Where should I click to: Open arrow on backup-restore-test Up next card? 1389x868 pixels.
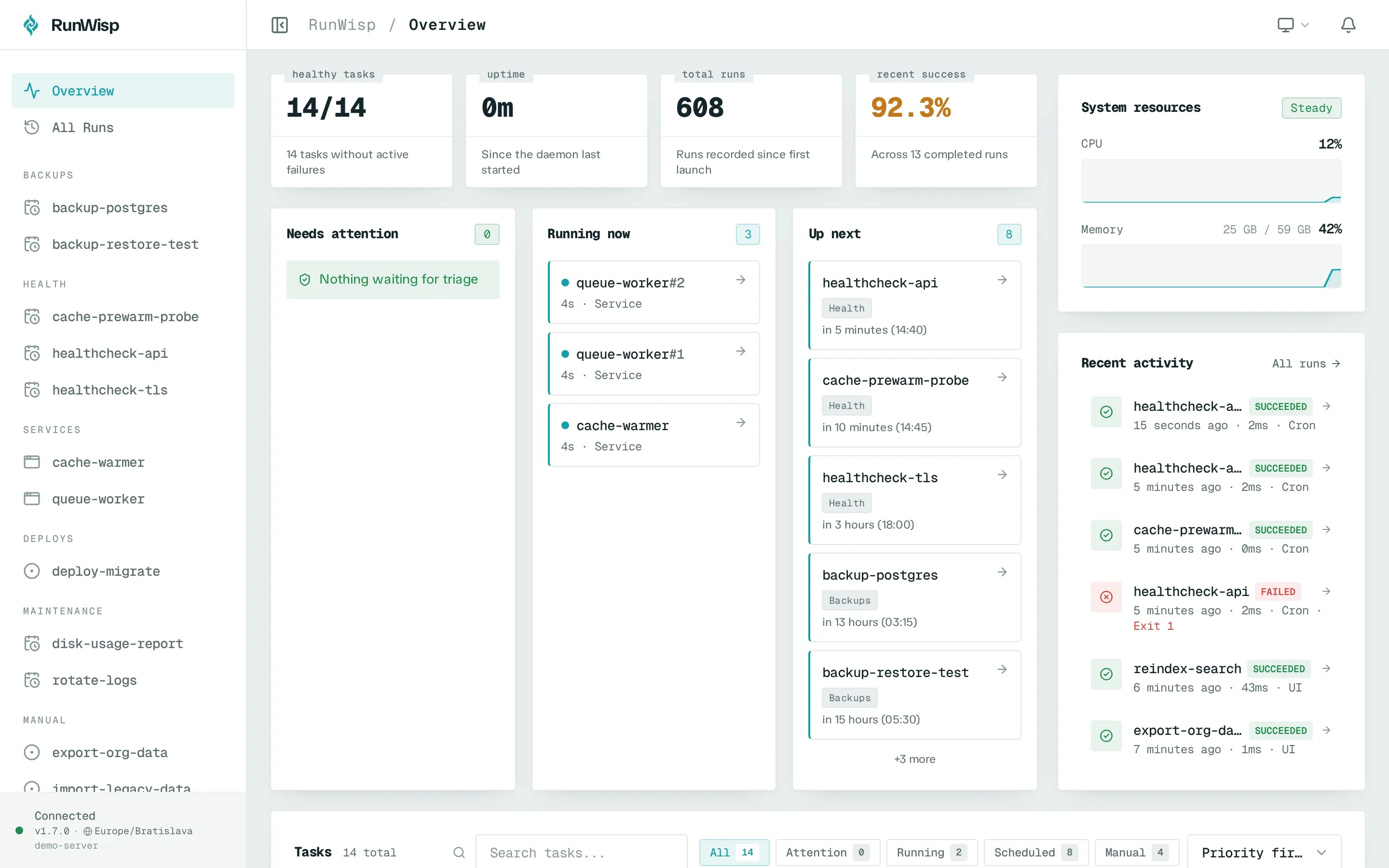(x=1002, y=669)
